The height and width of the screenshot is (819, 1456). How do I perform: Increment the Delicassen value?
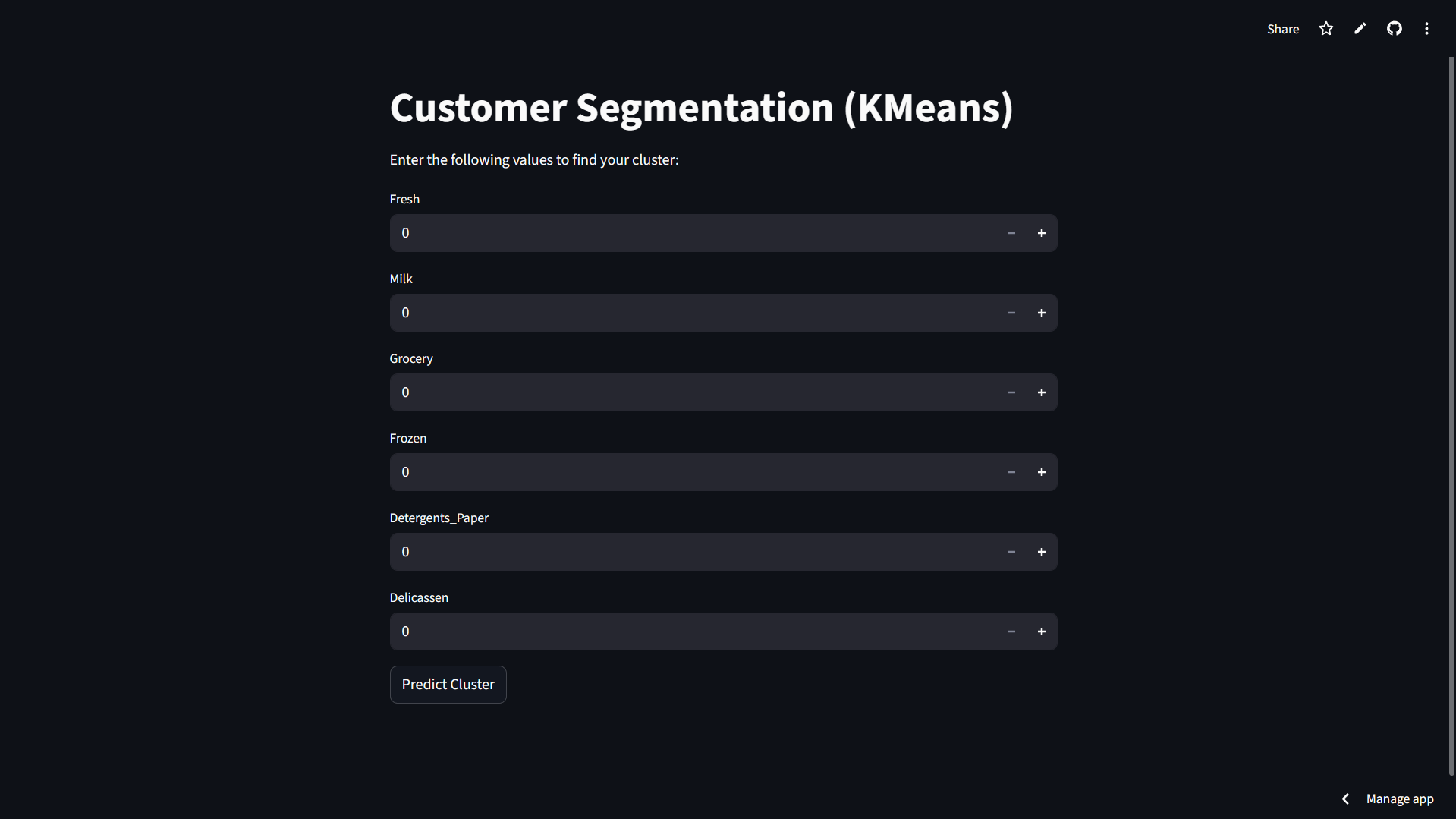[x=1041, y=632]
